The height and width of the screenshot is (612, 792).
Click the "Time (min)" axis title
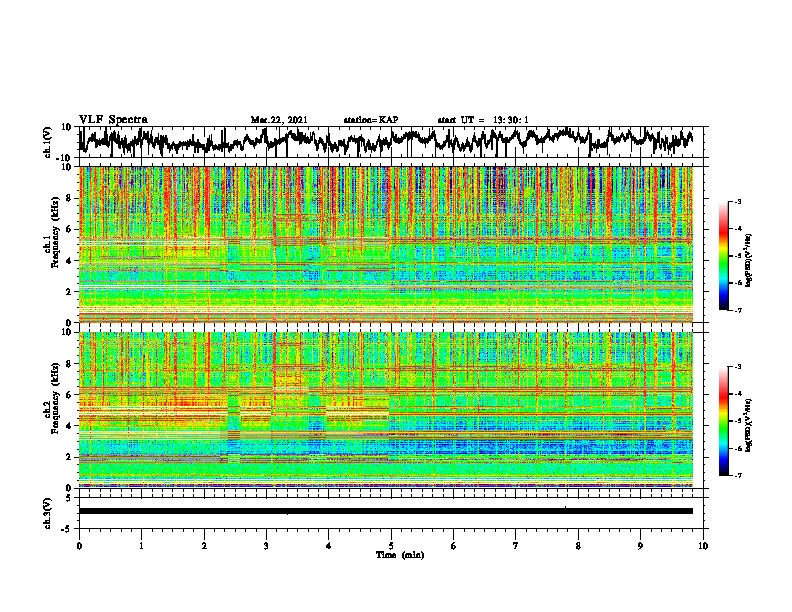tap(400, 555)
